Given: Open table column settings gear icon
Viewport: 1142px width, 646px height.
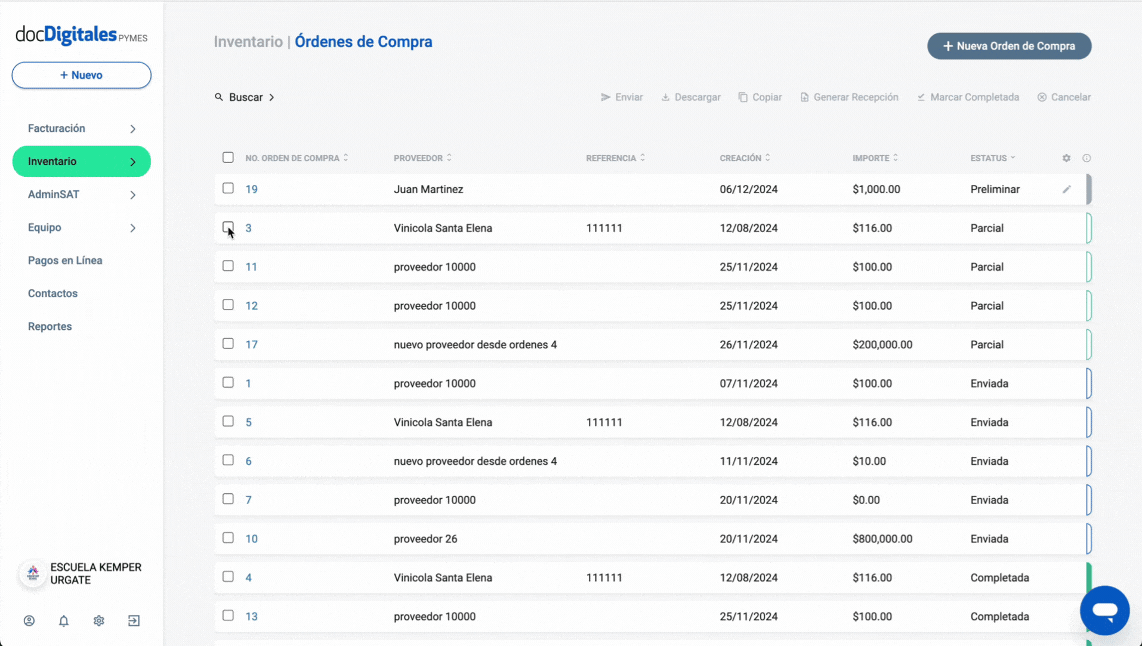Looking at the screenshot, I should pos(1066,158).
